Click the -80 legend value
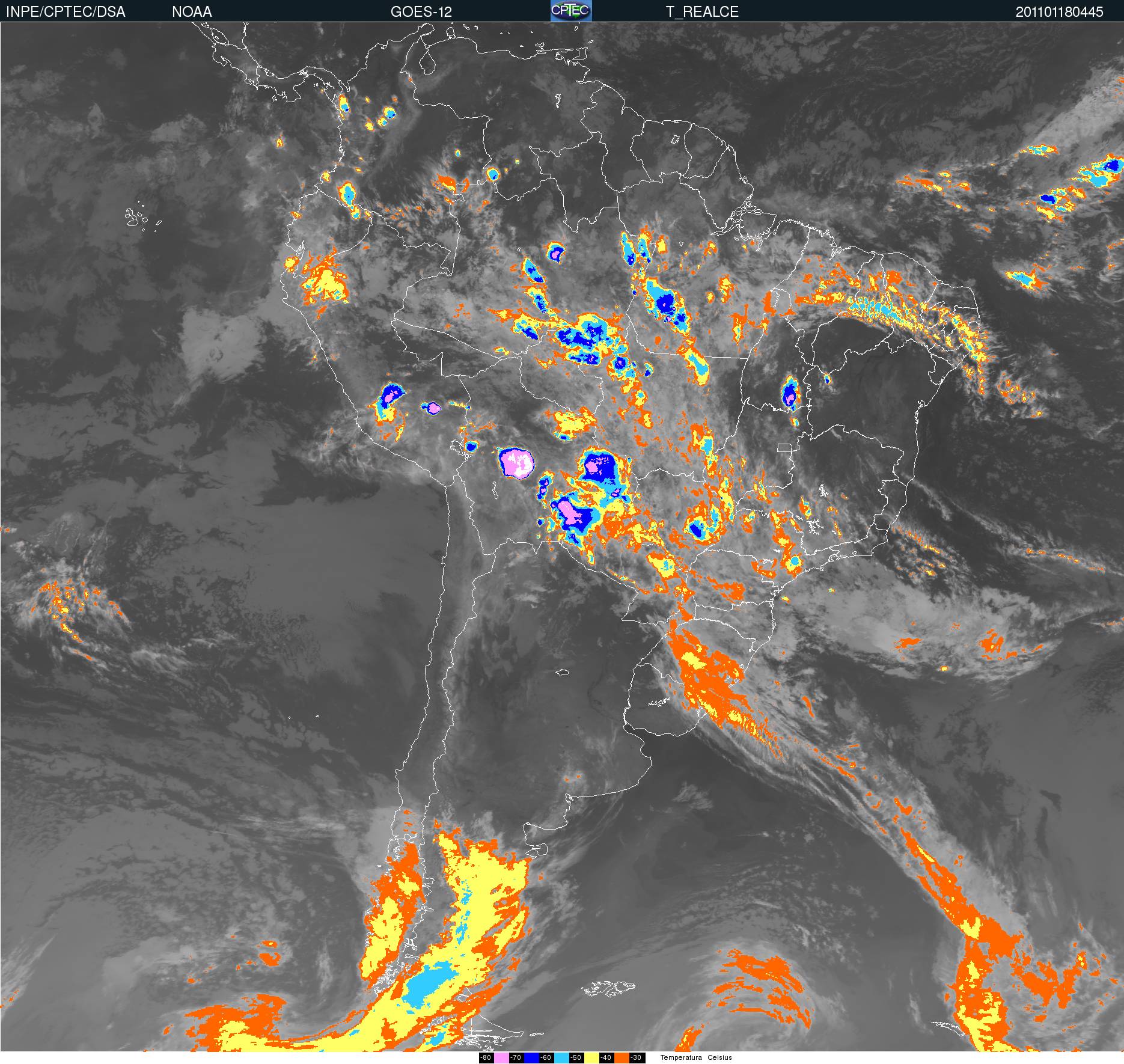This screenshot has height=1064, width=1124. 486,1058
